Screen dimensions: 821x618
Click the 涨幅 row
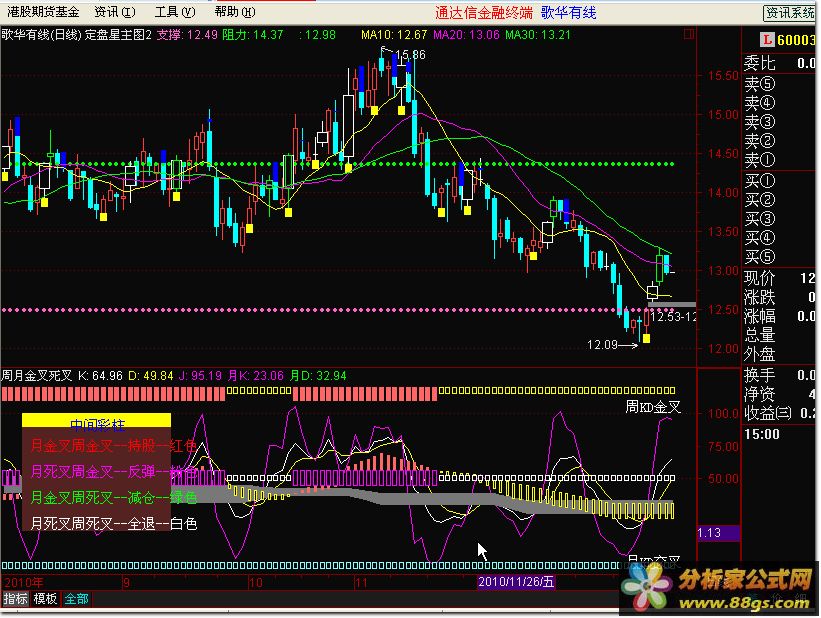pyautogui.click(x=779, y=316)
